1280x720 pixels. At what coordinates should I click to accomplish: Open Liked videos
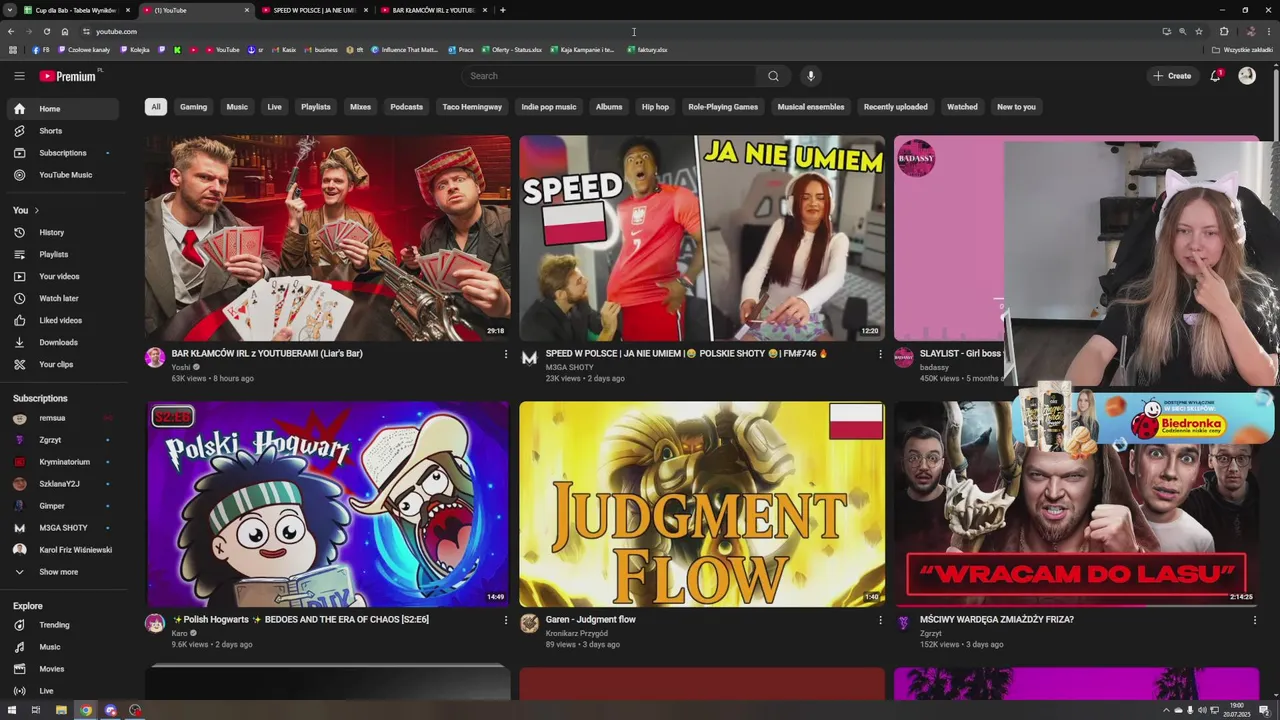pyautogui.click(x=62, y=321)
